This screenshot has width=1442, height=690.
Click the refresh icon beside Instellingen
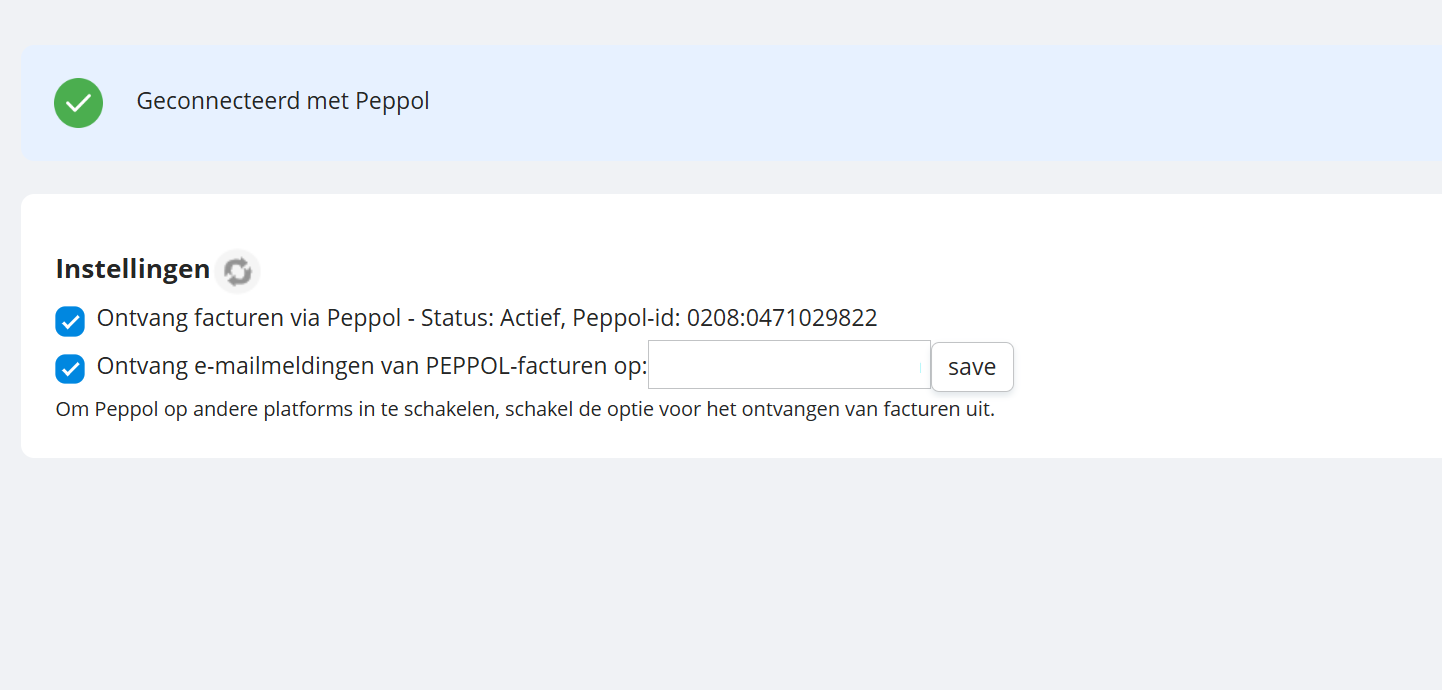click(237, 271)
